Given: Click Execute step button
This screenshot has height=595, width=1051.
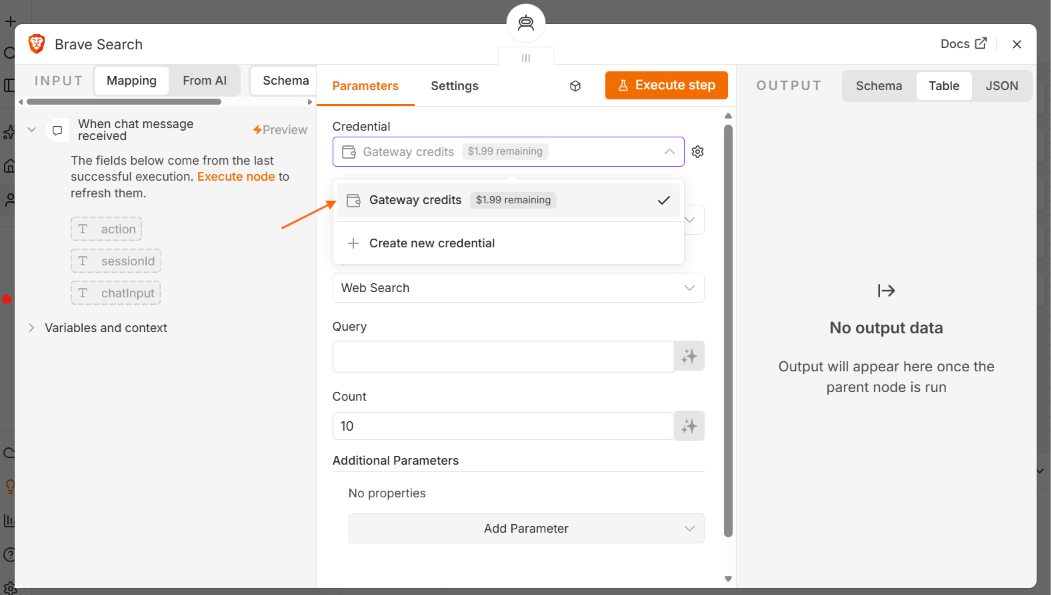Looking at the screenshot, I should [x=666, y=85].
